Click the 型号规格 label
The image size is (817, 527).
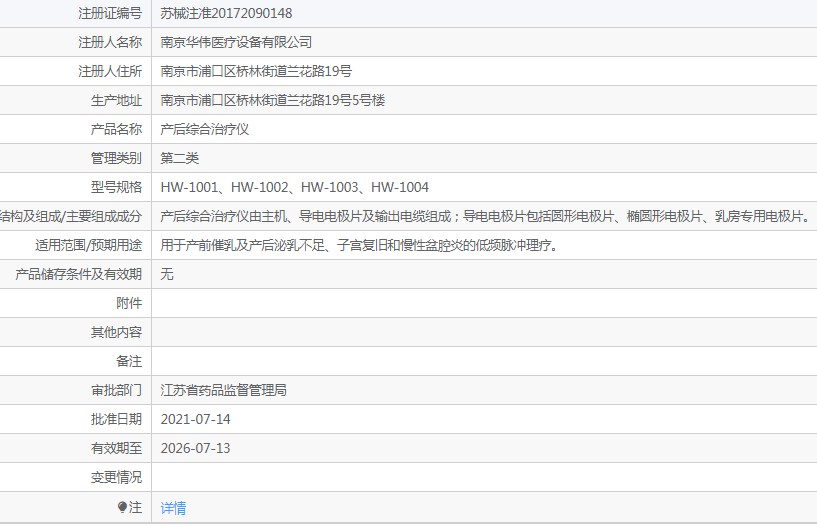coord(116,187)
